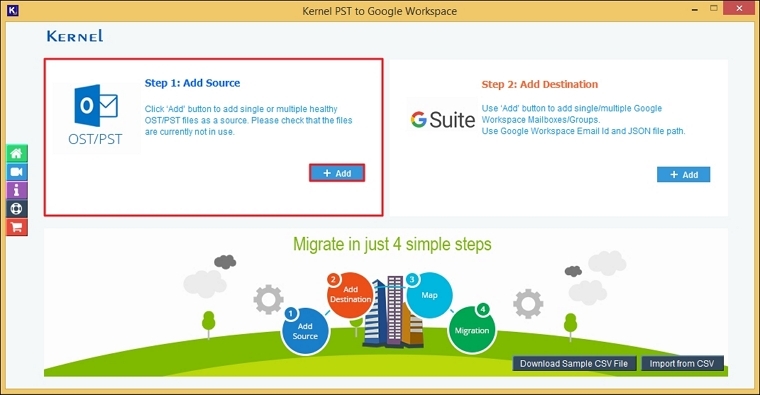Open the support lifebuoy icon

[16, 209]
